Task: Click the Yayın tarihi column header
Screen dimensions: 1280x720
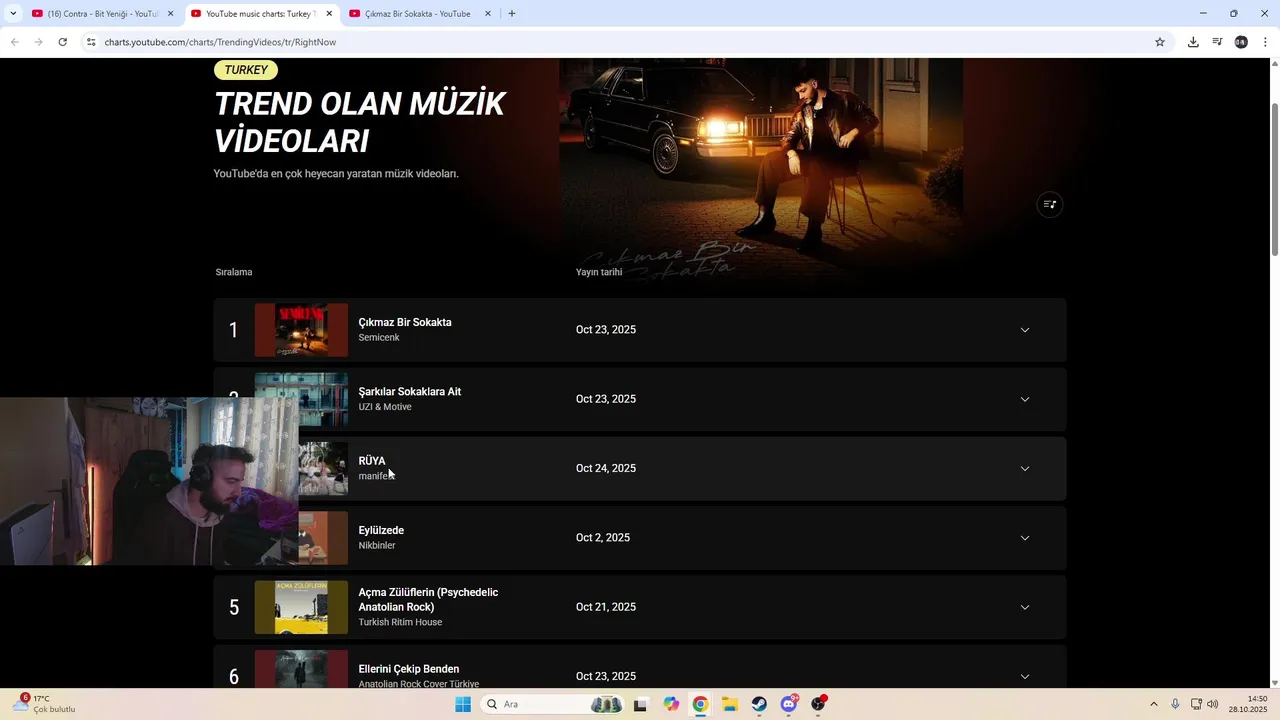Action: [x=599, y=272]
